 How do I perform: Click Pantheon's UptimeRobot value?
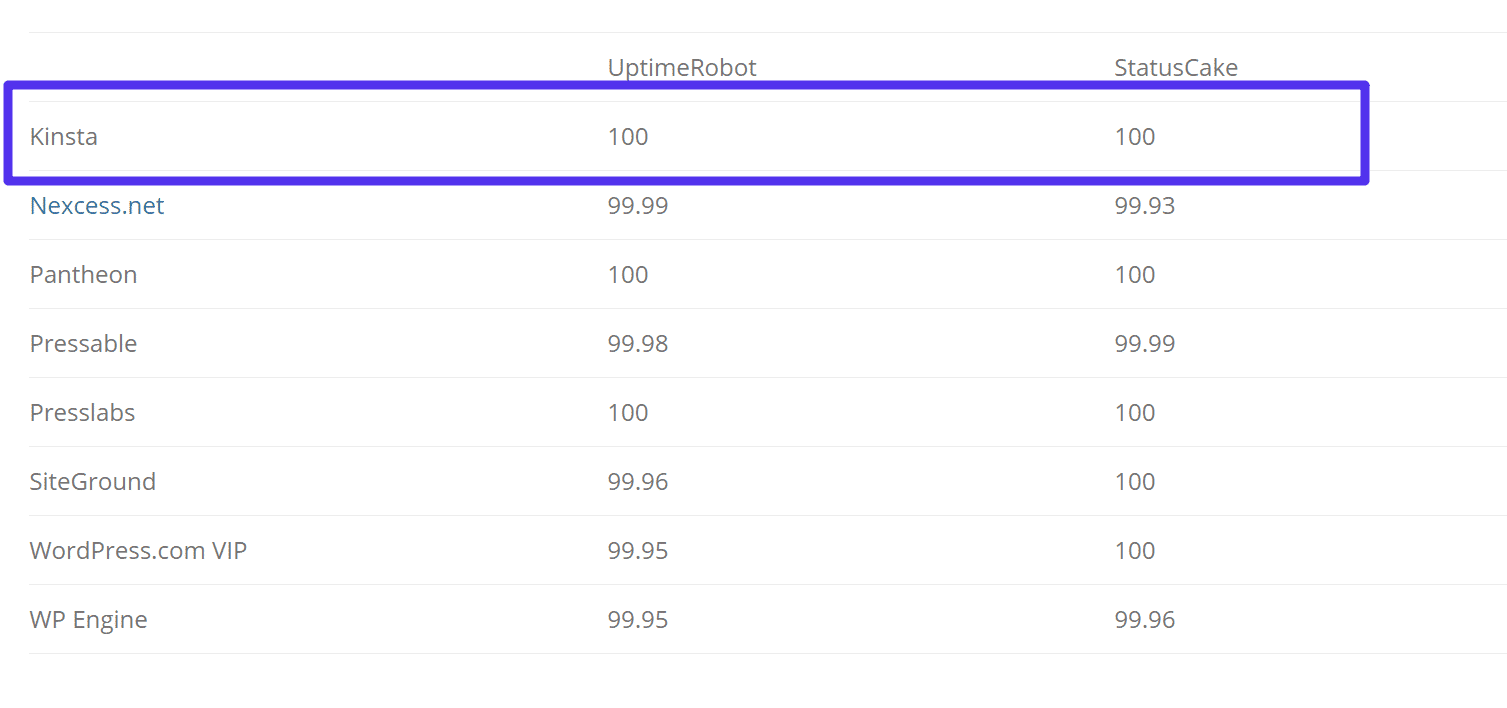click(x=628, y=275)
